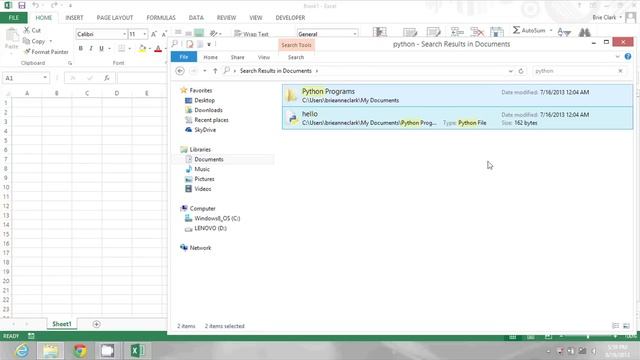The image size is (640, 360).
Task: Select the Python Programs folder result
Action: (457, 96)
